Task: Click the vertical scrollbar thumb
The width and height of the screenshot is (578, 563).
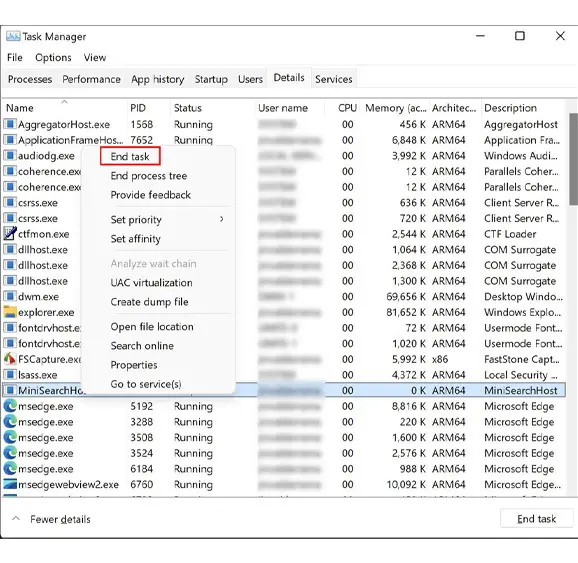Action: pyautogui.click(x=573, y=159)
